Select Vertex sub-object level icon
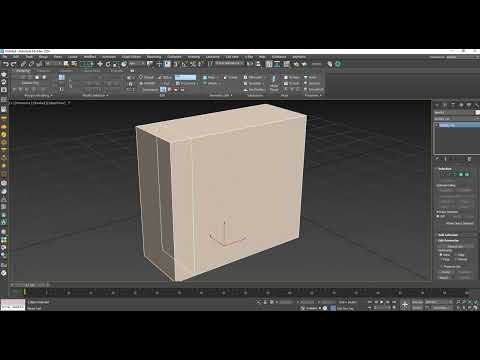Image resolution: width=480 pixels, height=360 pixels. point(442,174)
